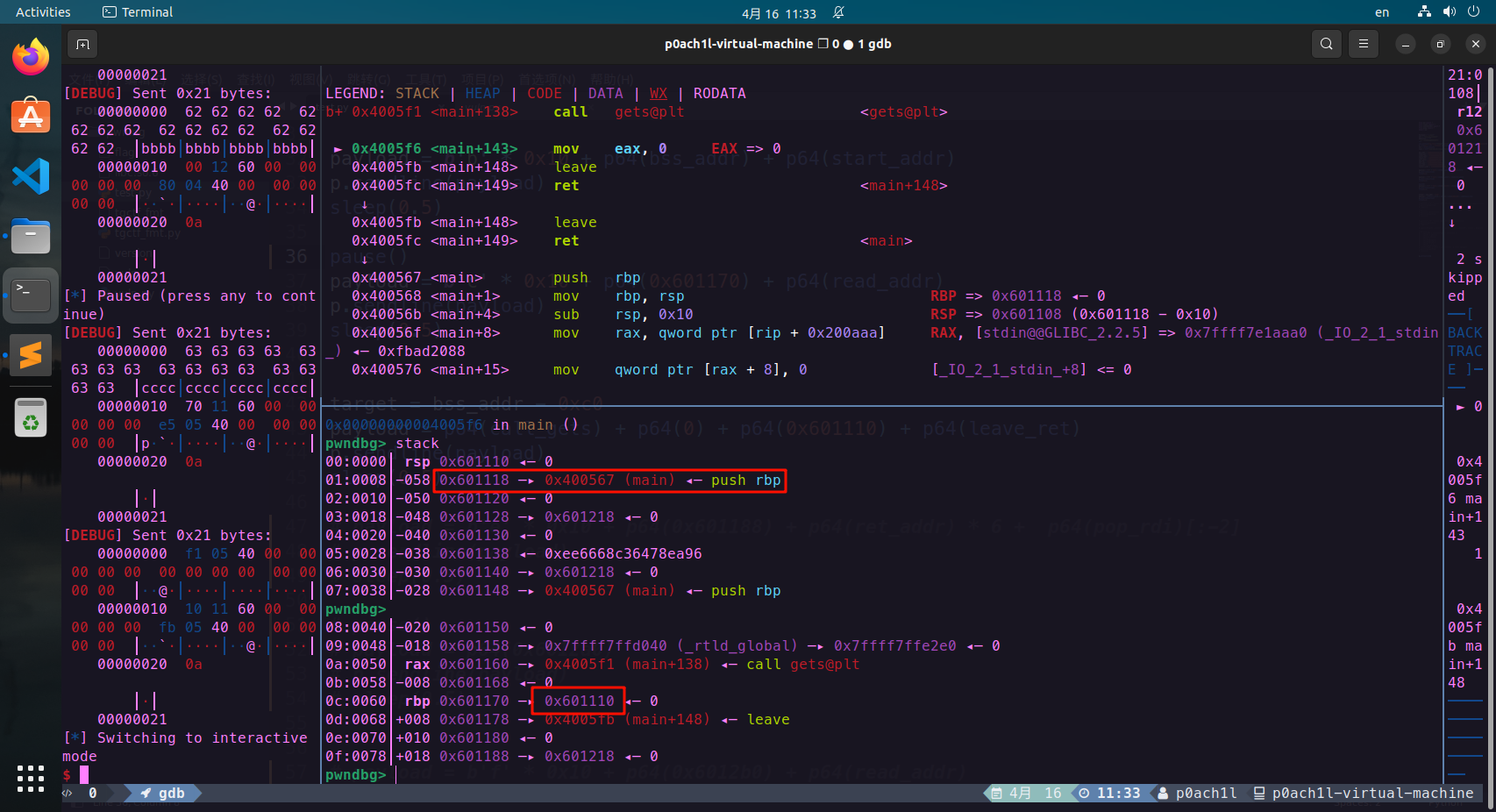Click the STACK legend label
Image resolution: width=1496 pixels, height=812 pixels.
coord(417,93)
